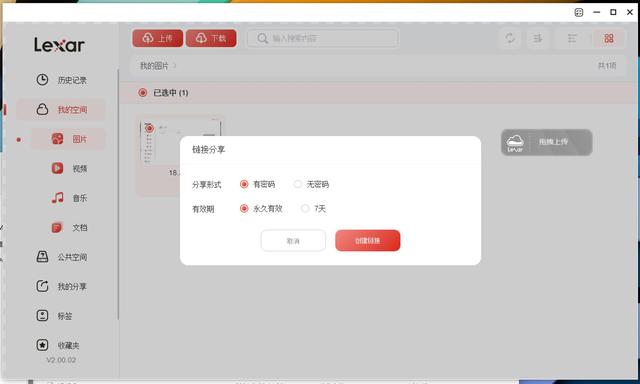
Task: Open the 视频 category
Action: (x=69, y=169)
